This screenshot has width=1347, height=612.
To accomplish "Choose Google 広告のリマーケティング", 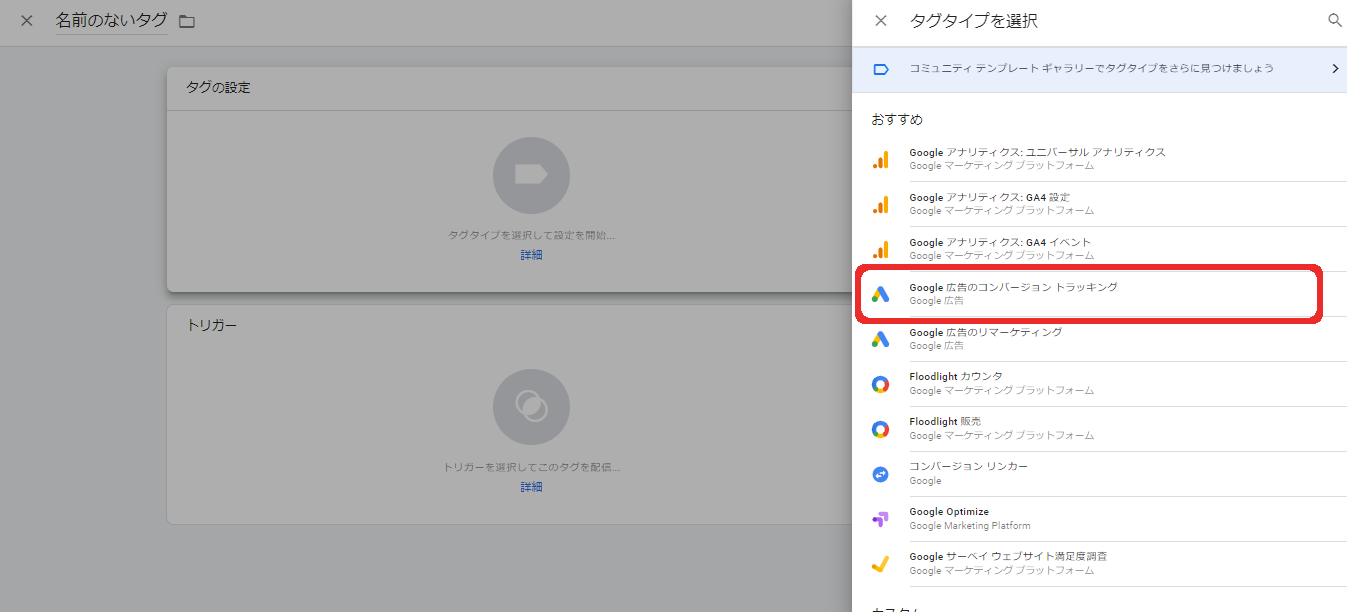I will [x=985, y=332].
